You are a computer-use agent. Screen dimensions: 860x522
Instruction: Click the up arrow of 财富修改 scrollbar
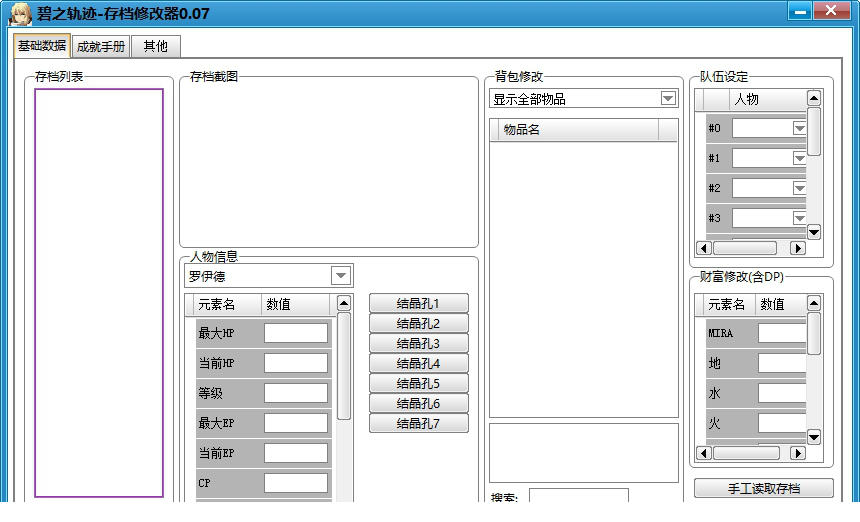[x=814, y=303]
